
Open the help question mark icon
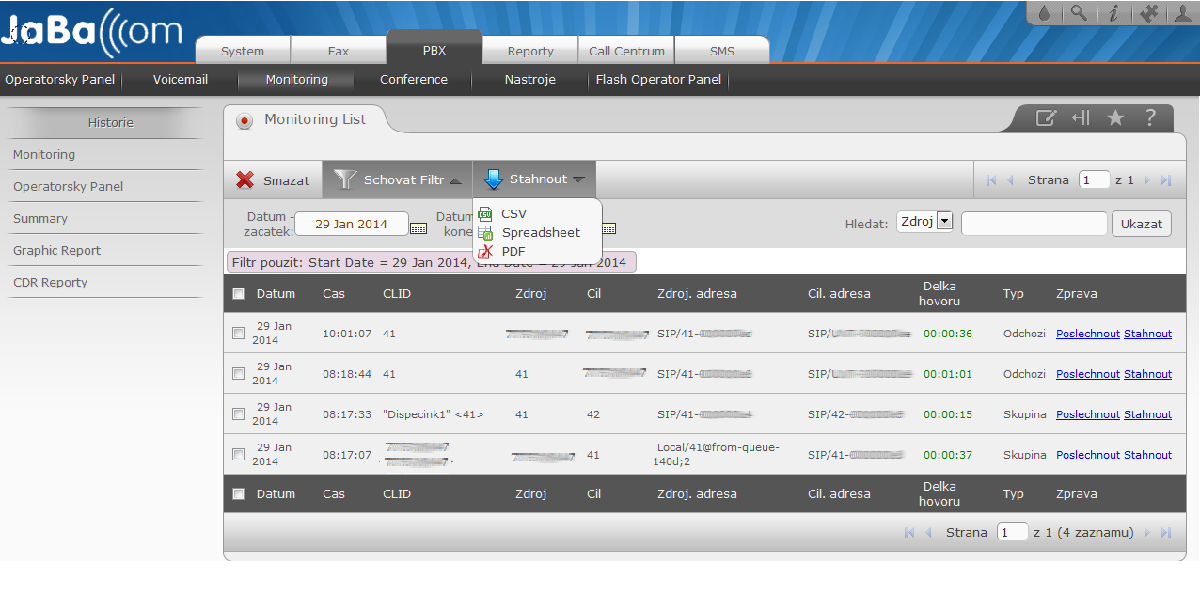(x=1150, y=118)
